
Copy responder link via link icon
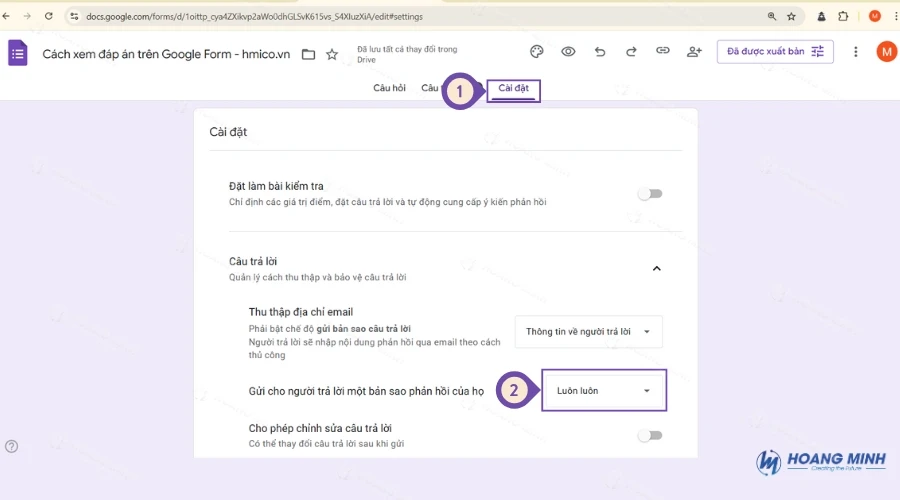(x=663, y=51)
